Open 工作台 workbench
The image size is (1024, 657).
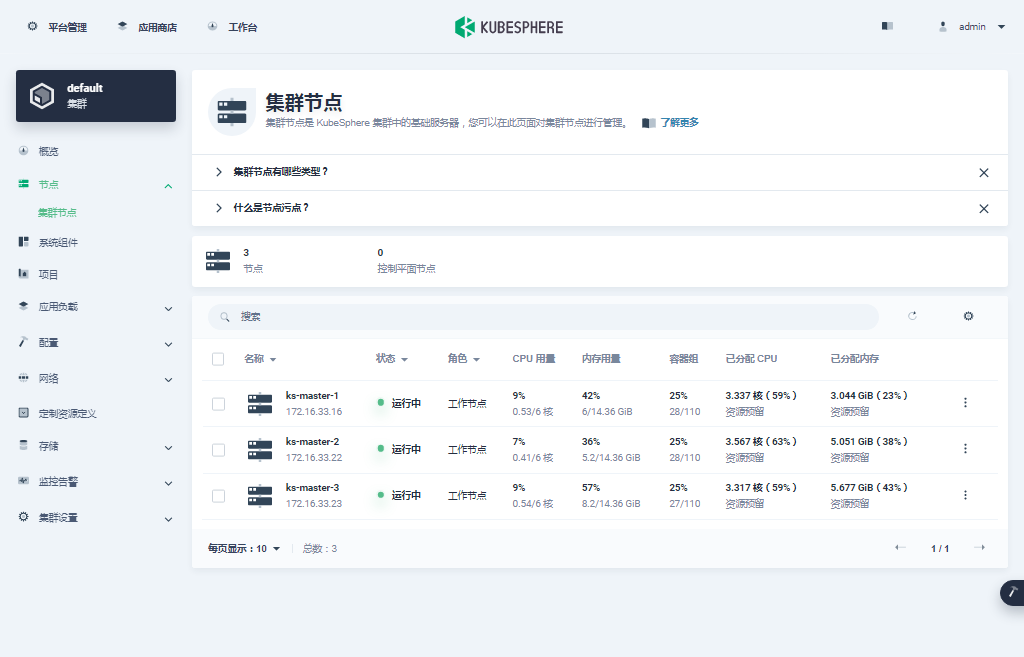point(232,27)
